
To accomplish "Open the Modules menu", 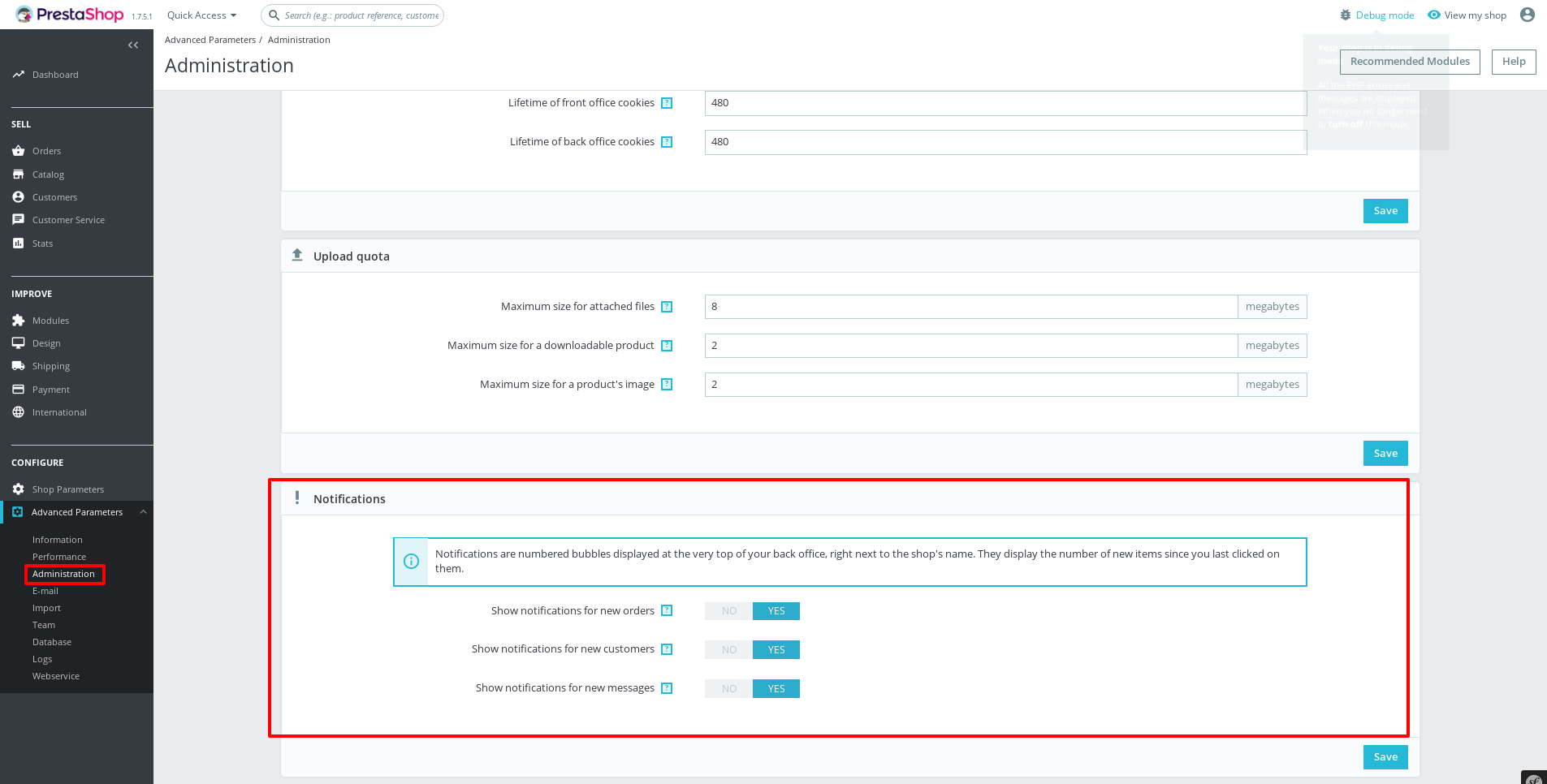I will [50, 321].
